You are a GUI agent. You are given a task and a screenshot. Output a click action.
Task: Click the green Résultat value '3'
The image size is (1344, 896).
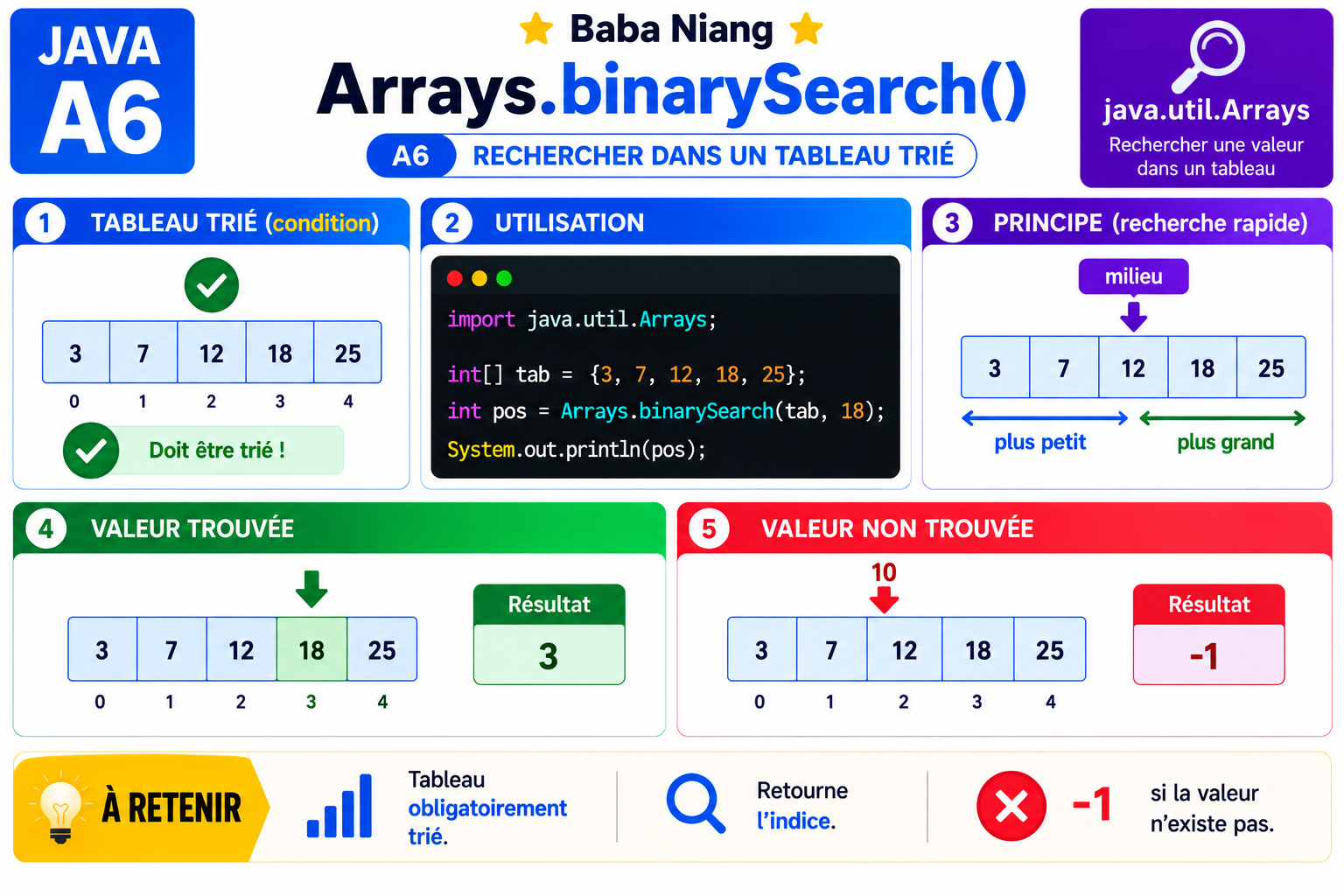click(x=549, y=655)
